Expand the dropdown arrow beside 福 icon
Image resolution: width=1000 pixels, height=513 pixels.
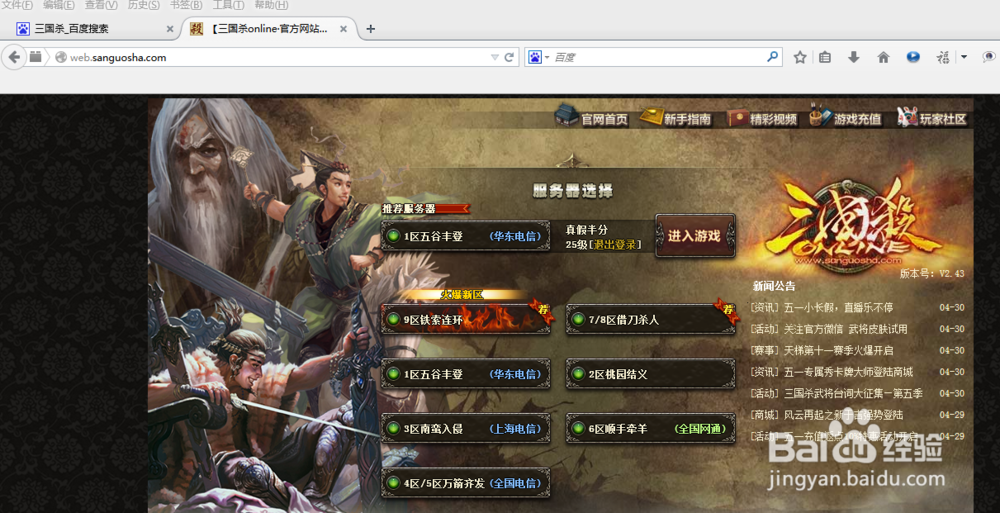pos(964,57)
